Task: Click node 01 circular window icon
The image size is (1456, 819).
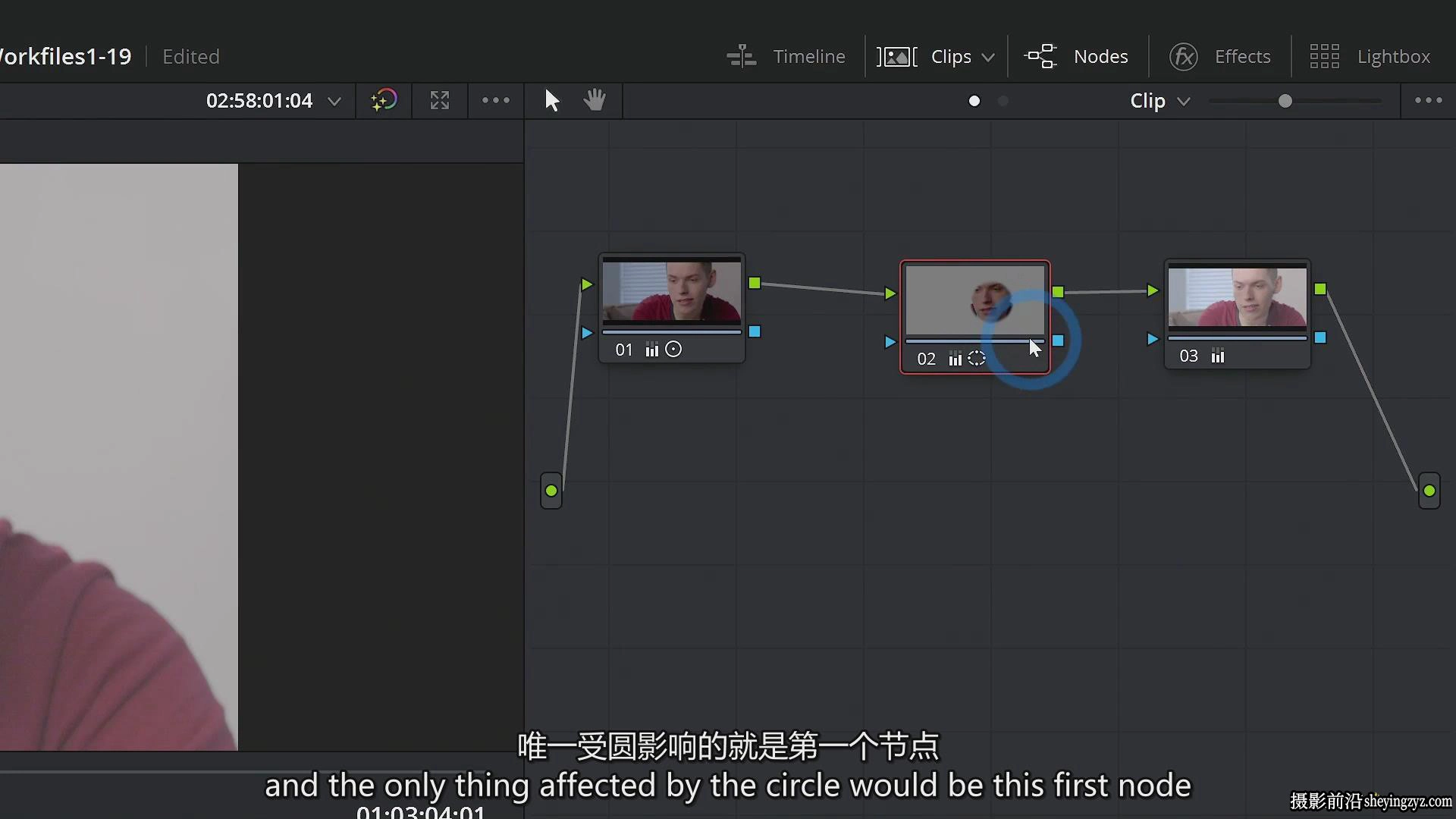Action: click(x=673, y=350)
